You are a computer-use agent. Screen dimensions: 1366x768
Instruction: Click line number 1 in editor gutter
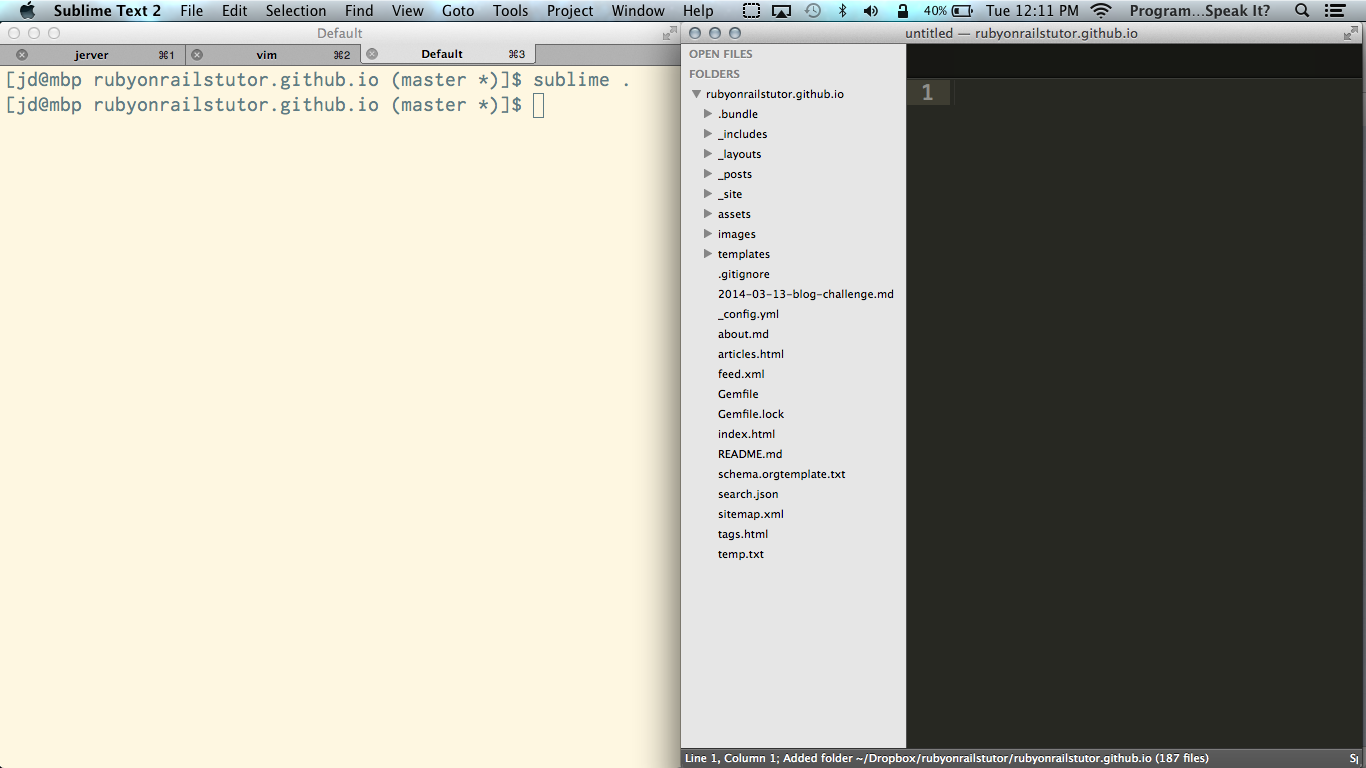tap(927, 93)
